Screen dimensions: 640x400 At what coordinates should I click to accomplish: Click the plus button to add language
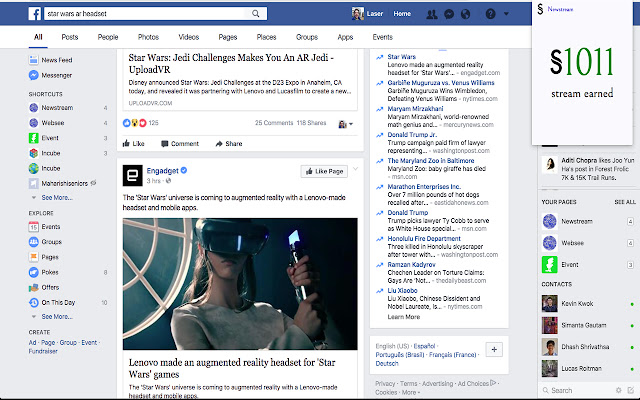coord(494,350)
